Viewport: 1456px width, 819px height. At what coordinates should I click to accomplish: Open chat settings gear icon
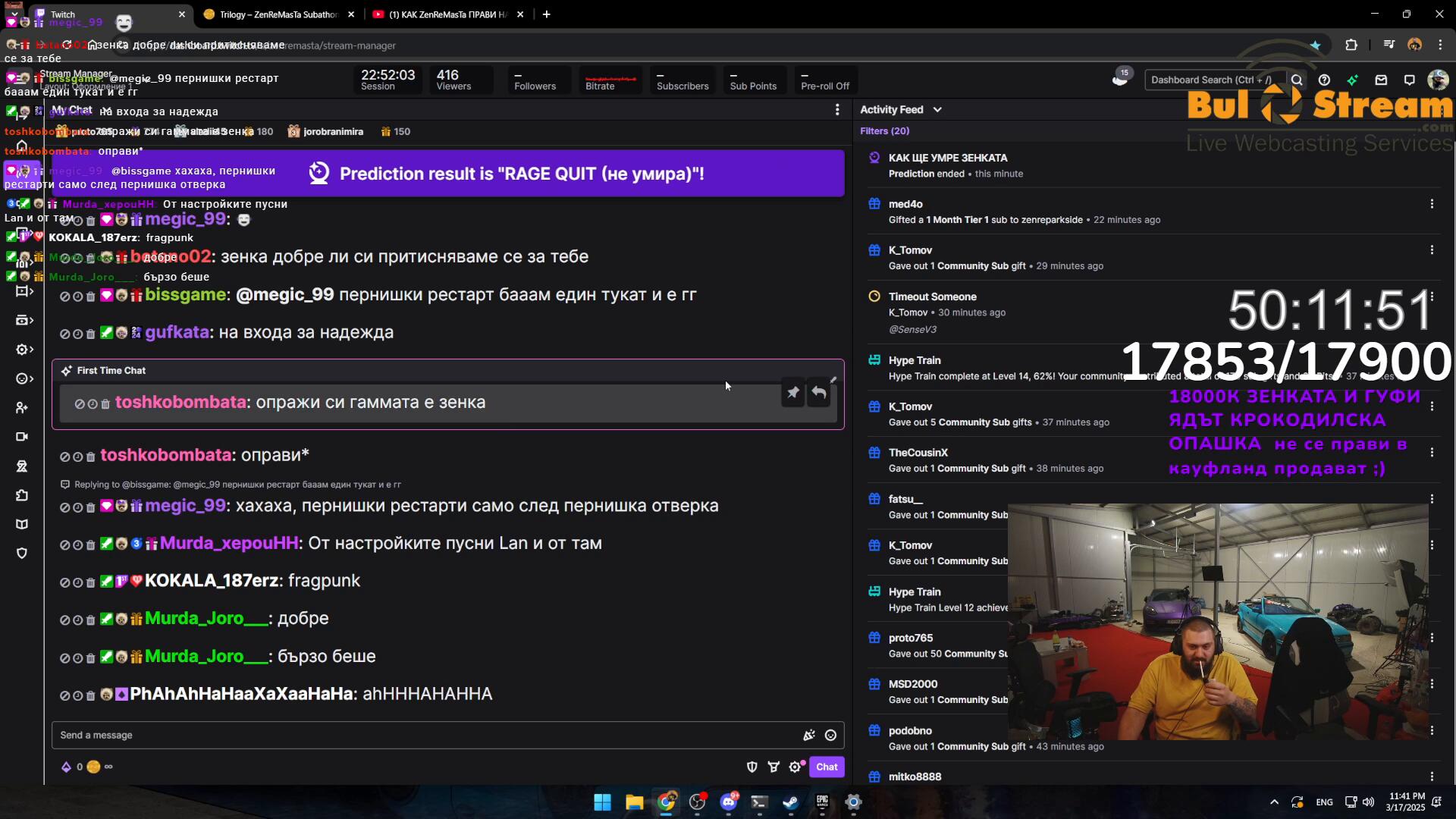[794, 767]
